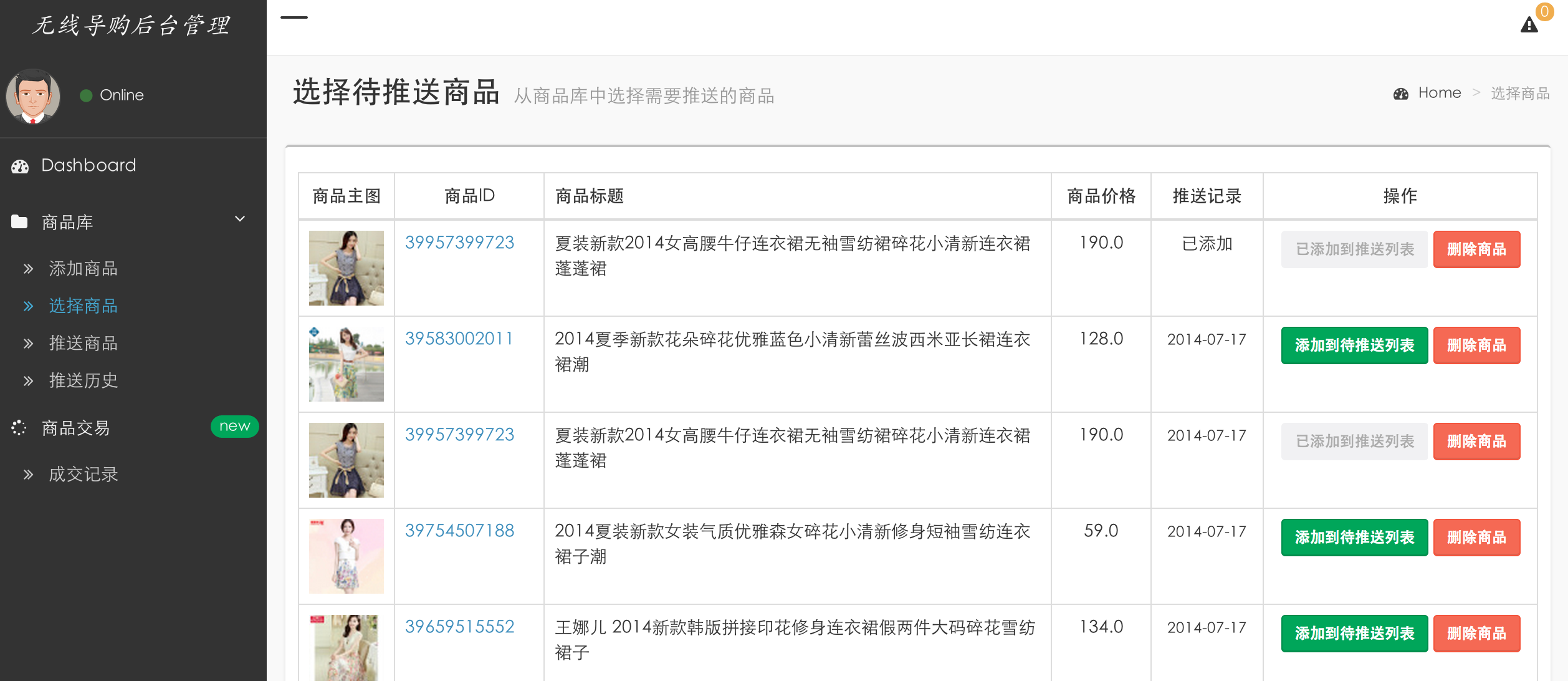Image resolution: width=1568 pixels, height=681 pixels.
Task: Click the user avatar picture
Action: (33, 96)
